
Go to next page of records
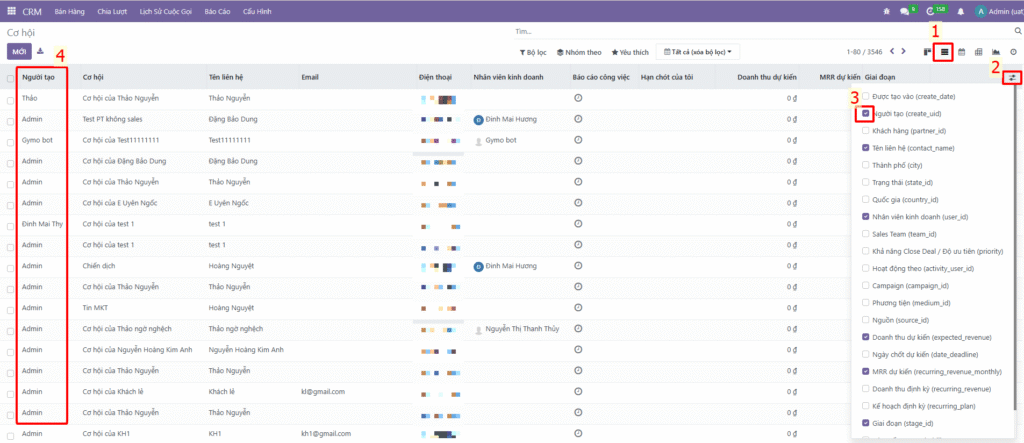pos(903,51)
